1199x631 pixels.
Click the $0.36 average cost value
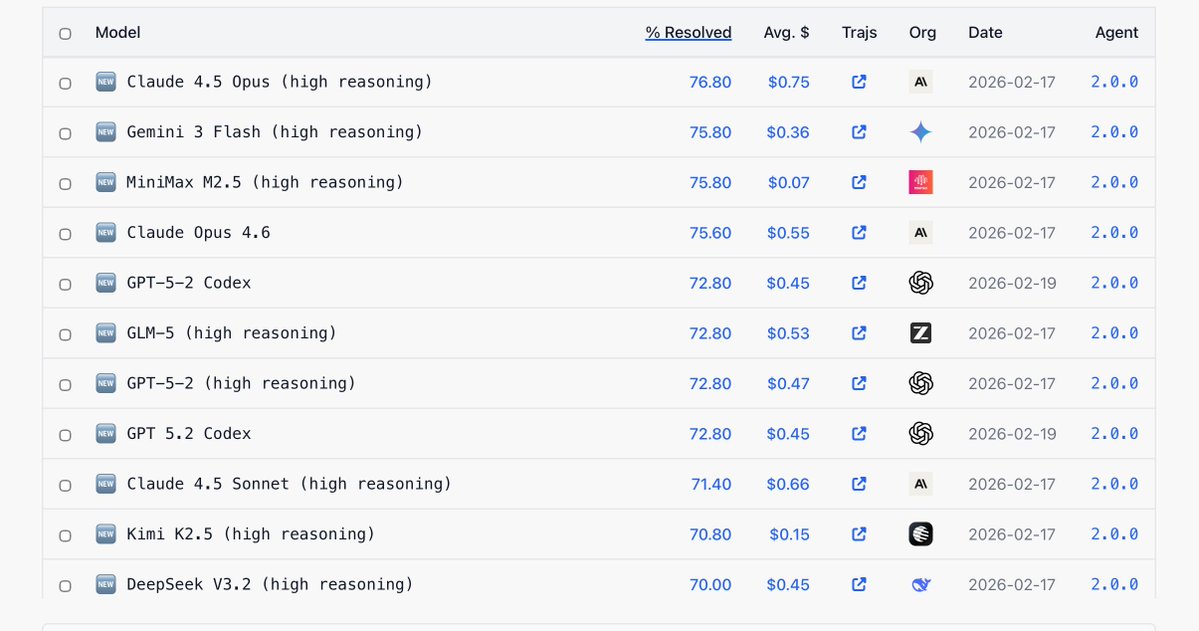pyautogui.click(x=788, y=132)
